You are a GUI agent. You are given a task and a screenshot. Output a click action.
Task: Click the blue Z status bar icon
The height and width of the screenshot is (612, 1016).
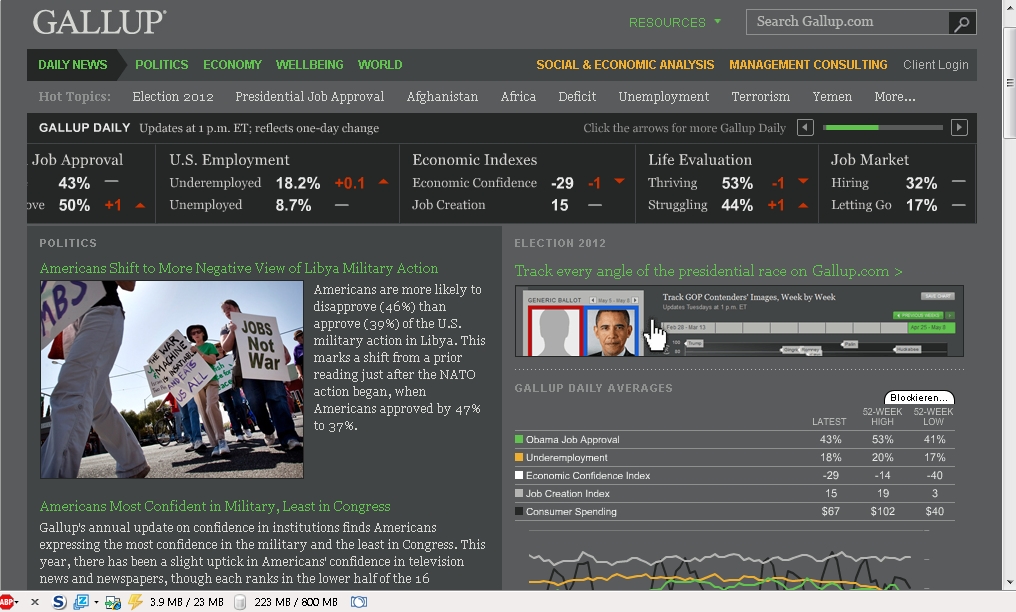click(x=81, y=602)
